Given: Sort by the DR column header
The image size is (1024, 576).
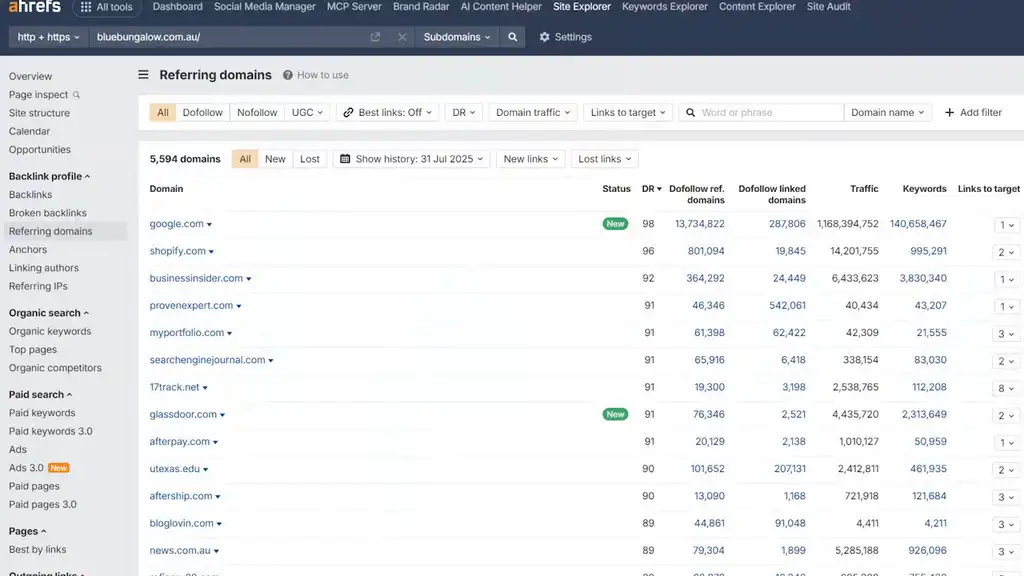Looking at the screenshot, I should (x=651, y=189).
